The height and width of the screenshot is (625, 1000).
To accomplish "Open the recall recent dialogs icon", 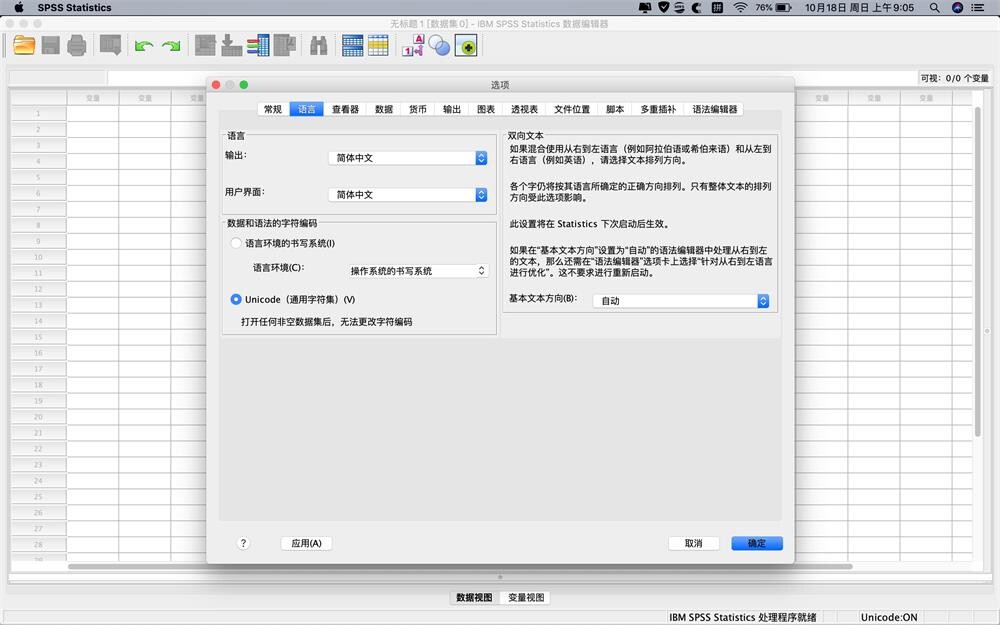I will click(110, 45).
